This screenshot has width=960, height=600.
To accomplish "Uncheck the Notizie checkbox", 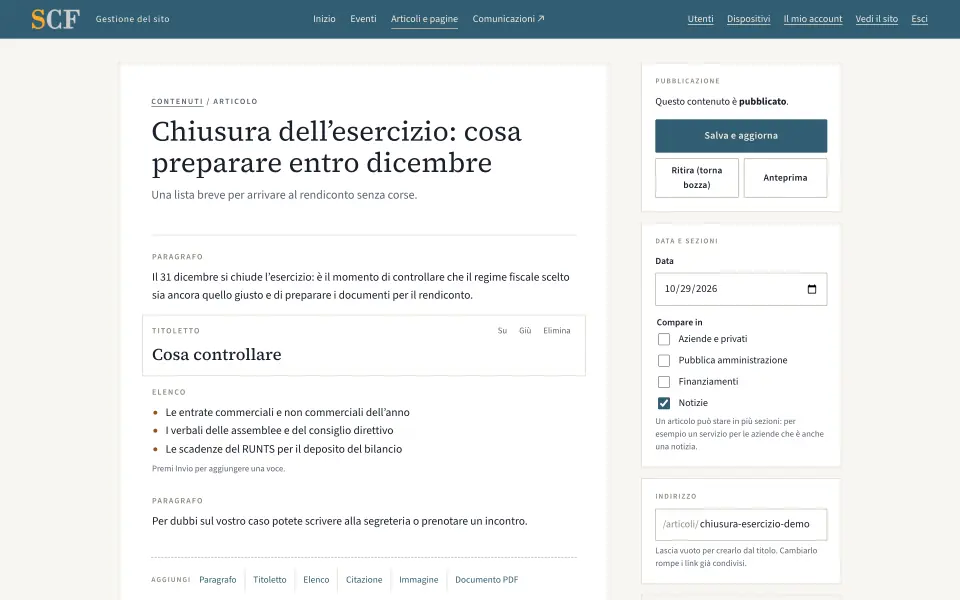I will pyautogui.click(x=664, y=403).
